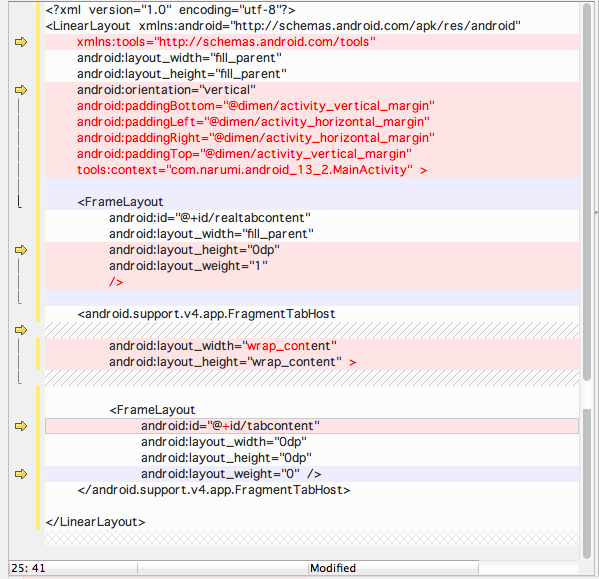Click android:id="@+id/realtabcontent" line

(210, 218)
